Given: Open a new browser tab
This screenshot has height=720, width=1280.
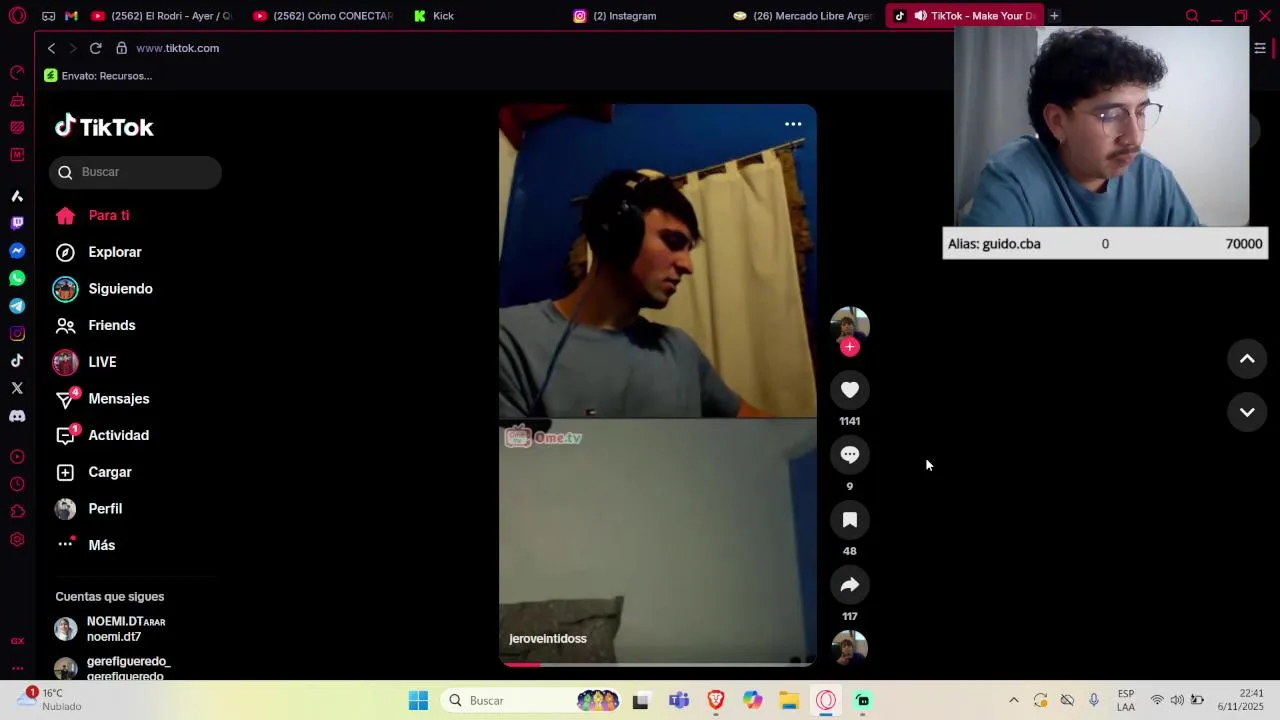Looking at the screenshot, I should pyautogui.click(x=1054, y=16).
